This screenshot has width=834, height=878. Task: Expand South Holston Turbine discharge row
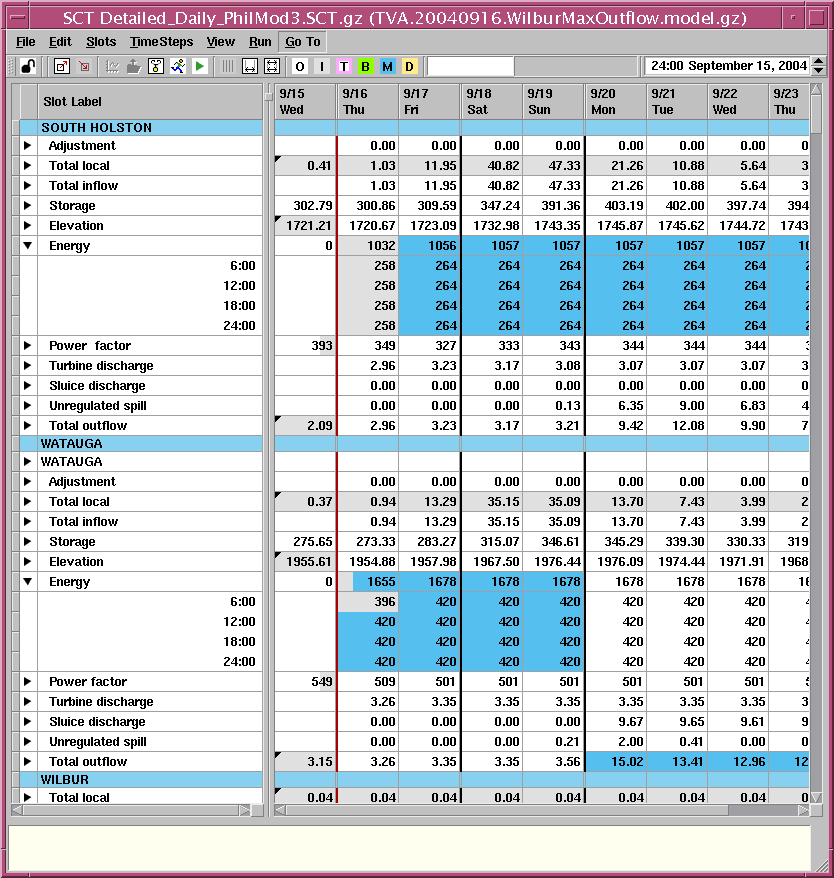pyautogui.click(x=27, y=366)
